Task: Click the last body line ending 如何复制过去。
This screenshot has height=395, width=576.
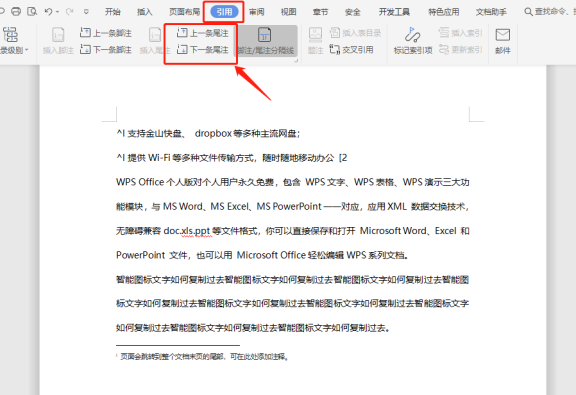Action: pyautogui.click(x=253, y=327)
